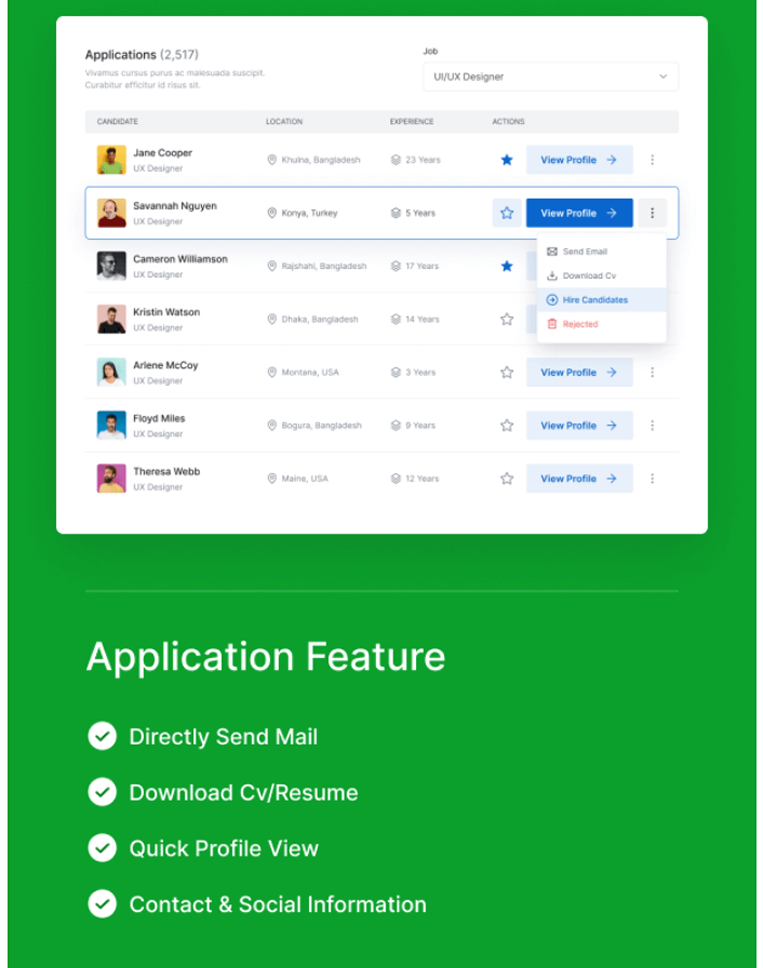Select Download Cv menu option
The image size is (763, 968).
point(588,276)
